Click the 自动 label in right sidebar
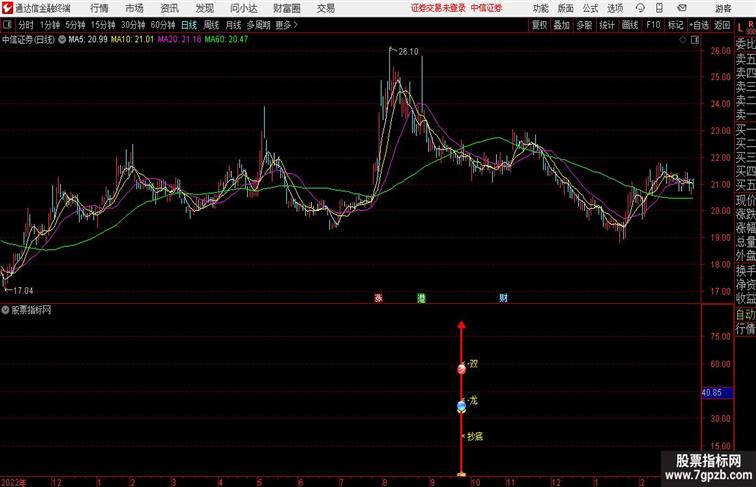Screen dimensions: 756x487 (x=745, y=314)
